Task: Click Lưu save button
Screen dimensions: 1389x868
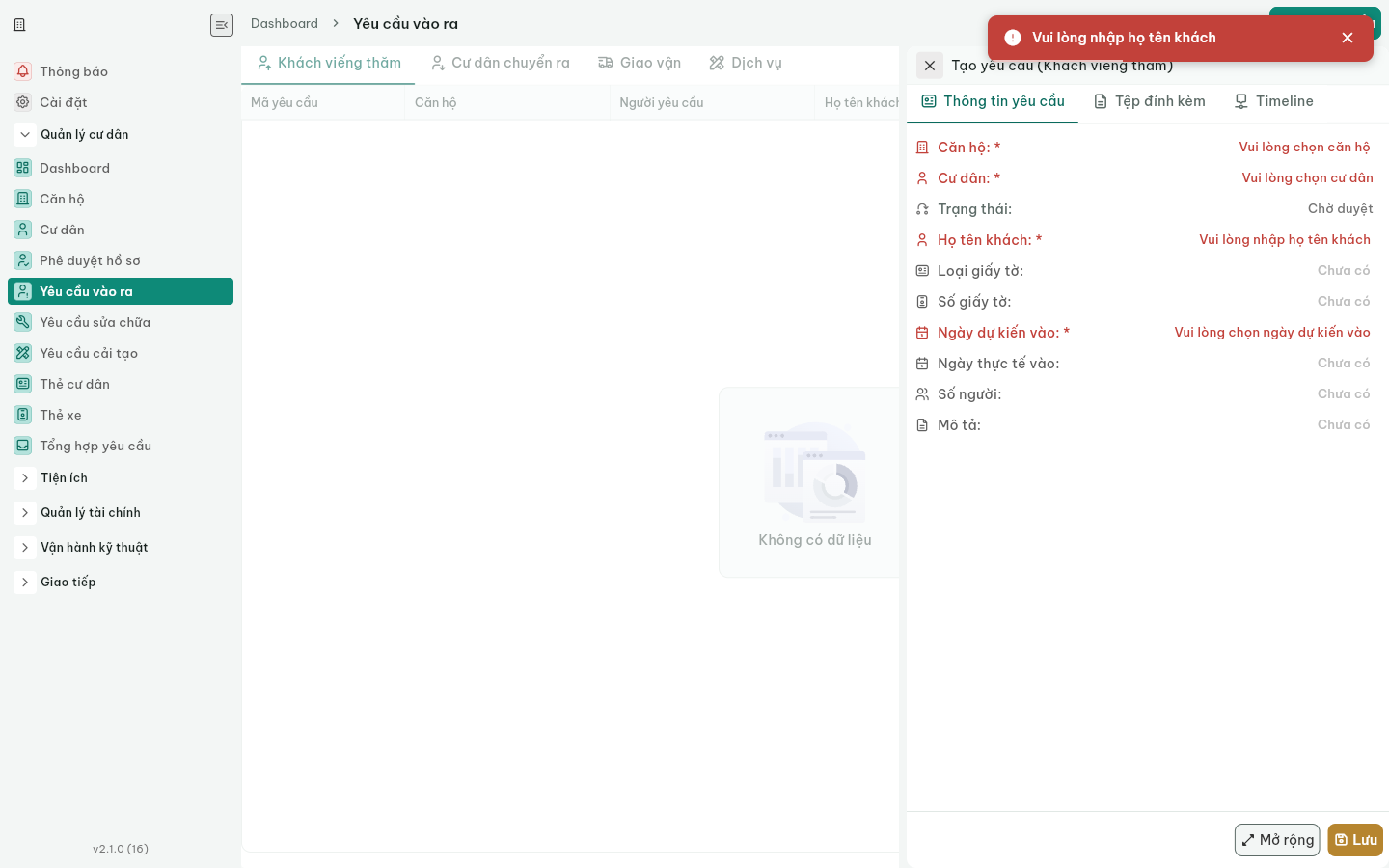Action: point(1355,840)
